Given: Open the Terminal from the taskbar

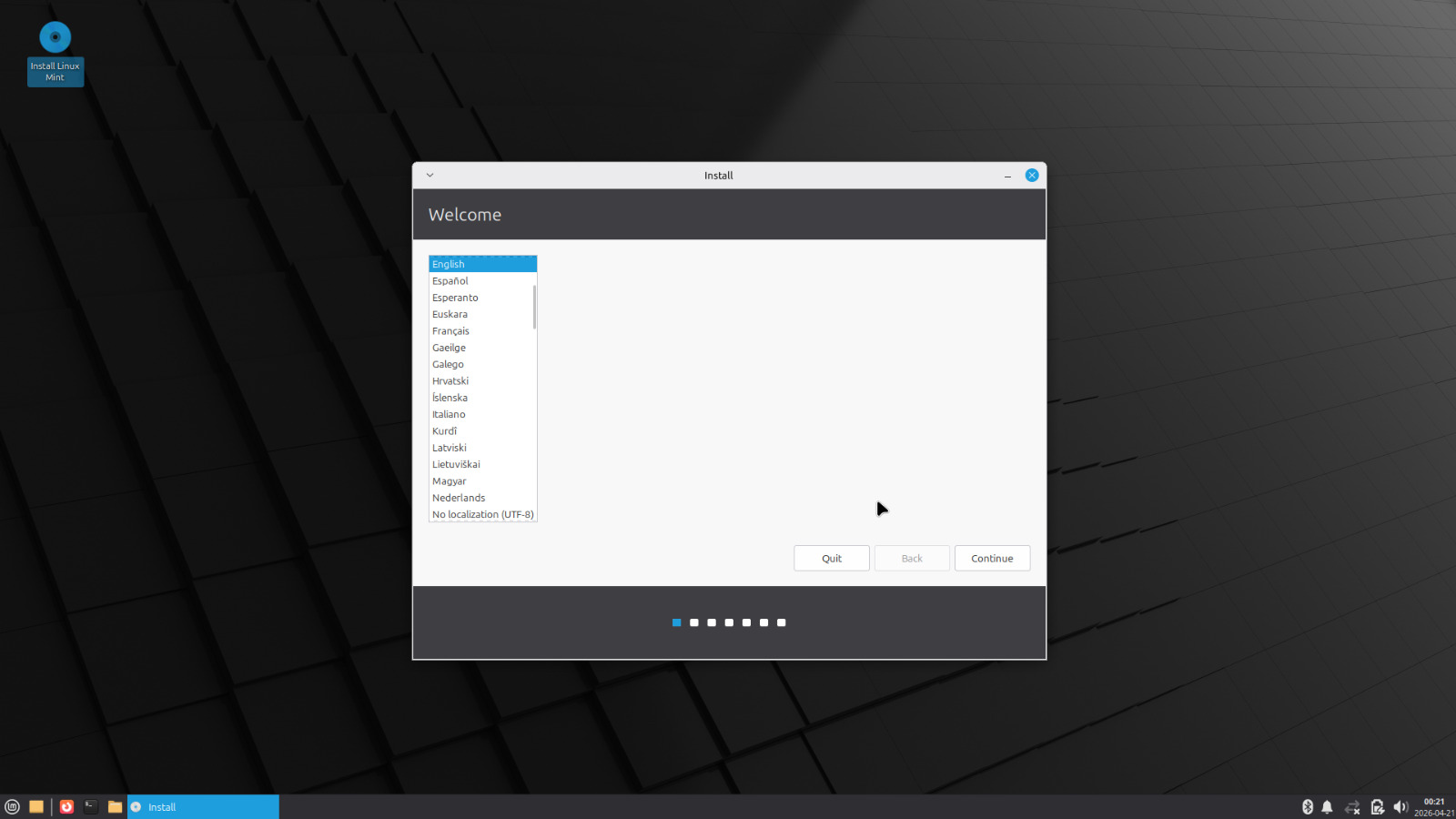Looking at the screenshot, I should coord(91,806).
